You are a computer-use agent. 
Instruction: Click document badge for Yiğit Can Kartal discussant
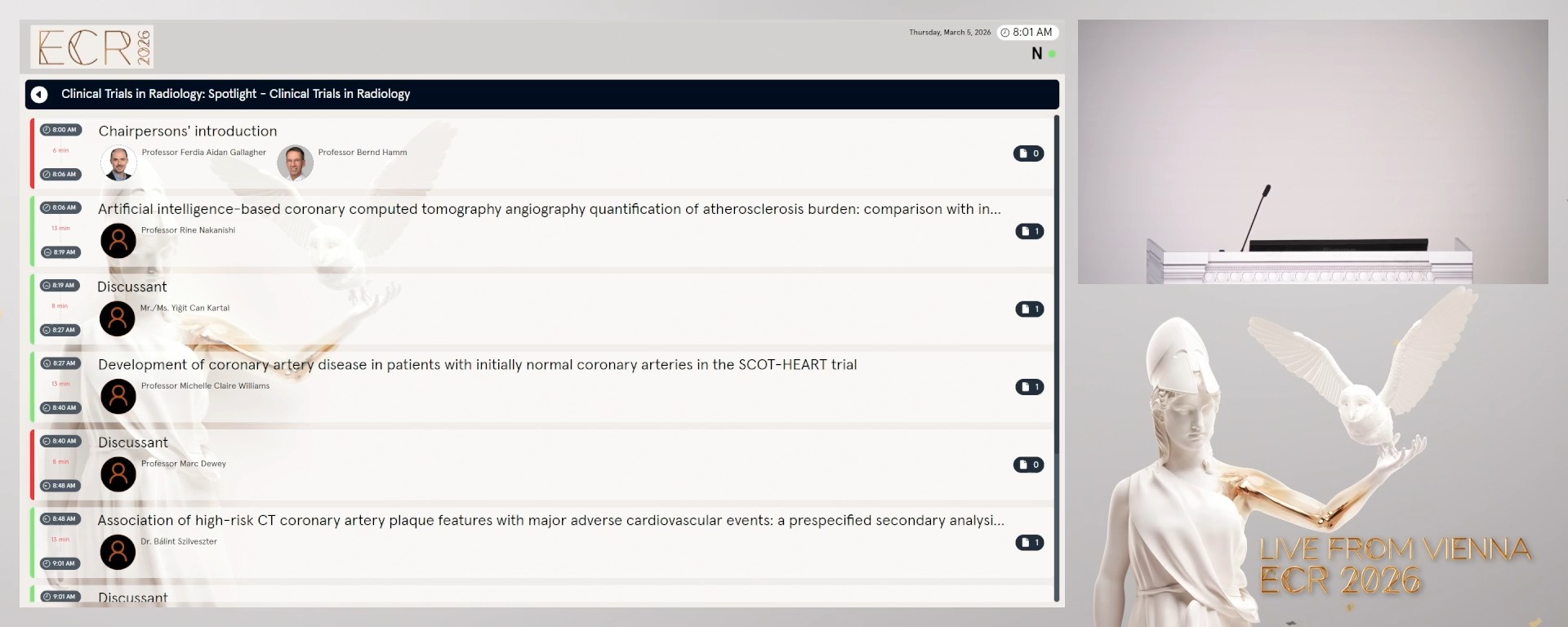click(x=1029, y=309)
